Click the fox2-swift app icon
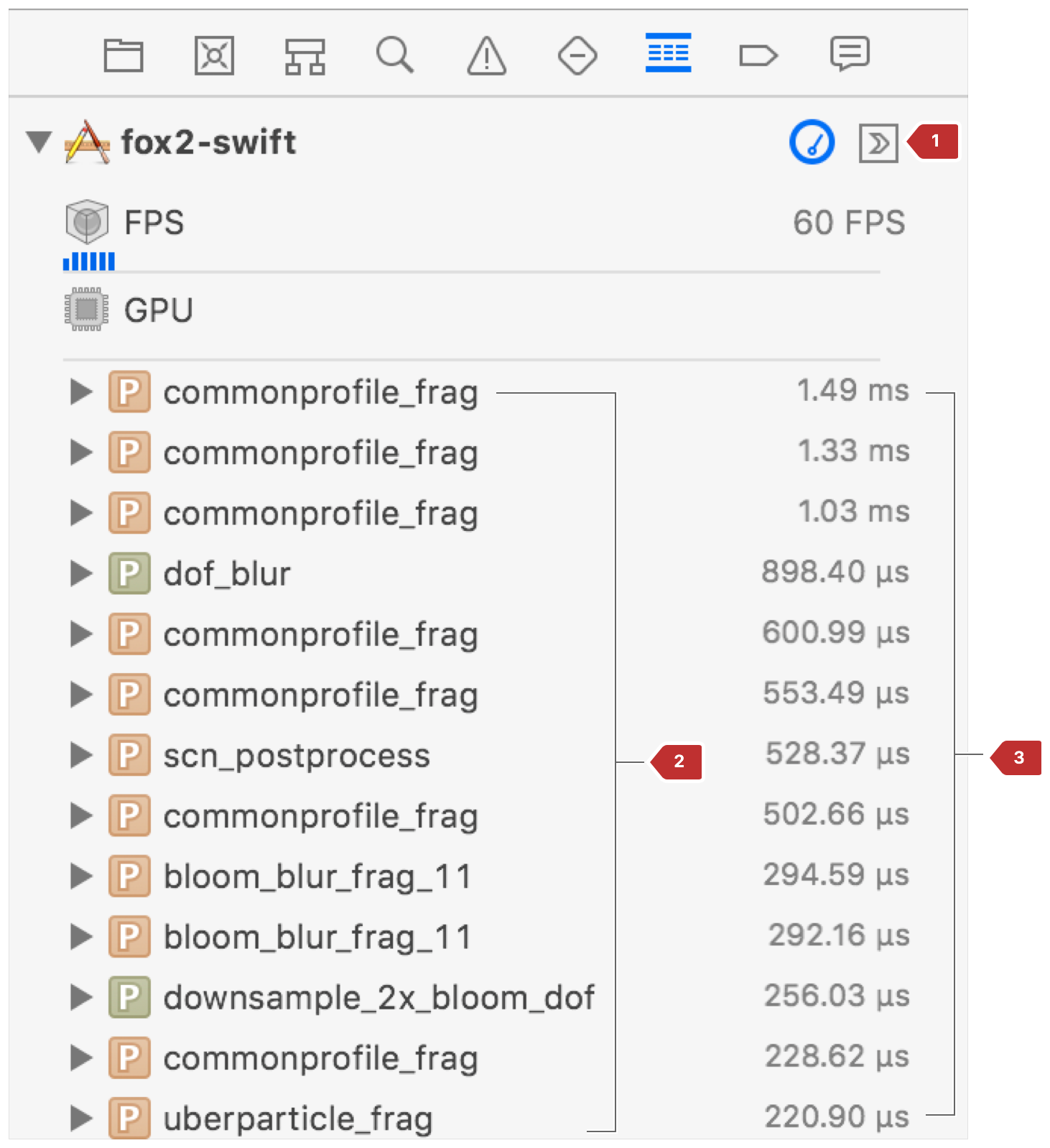 click(87, 142)
